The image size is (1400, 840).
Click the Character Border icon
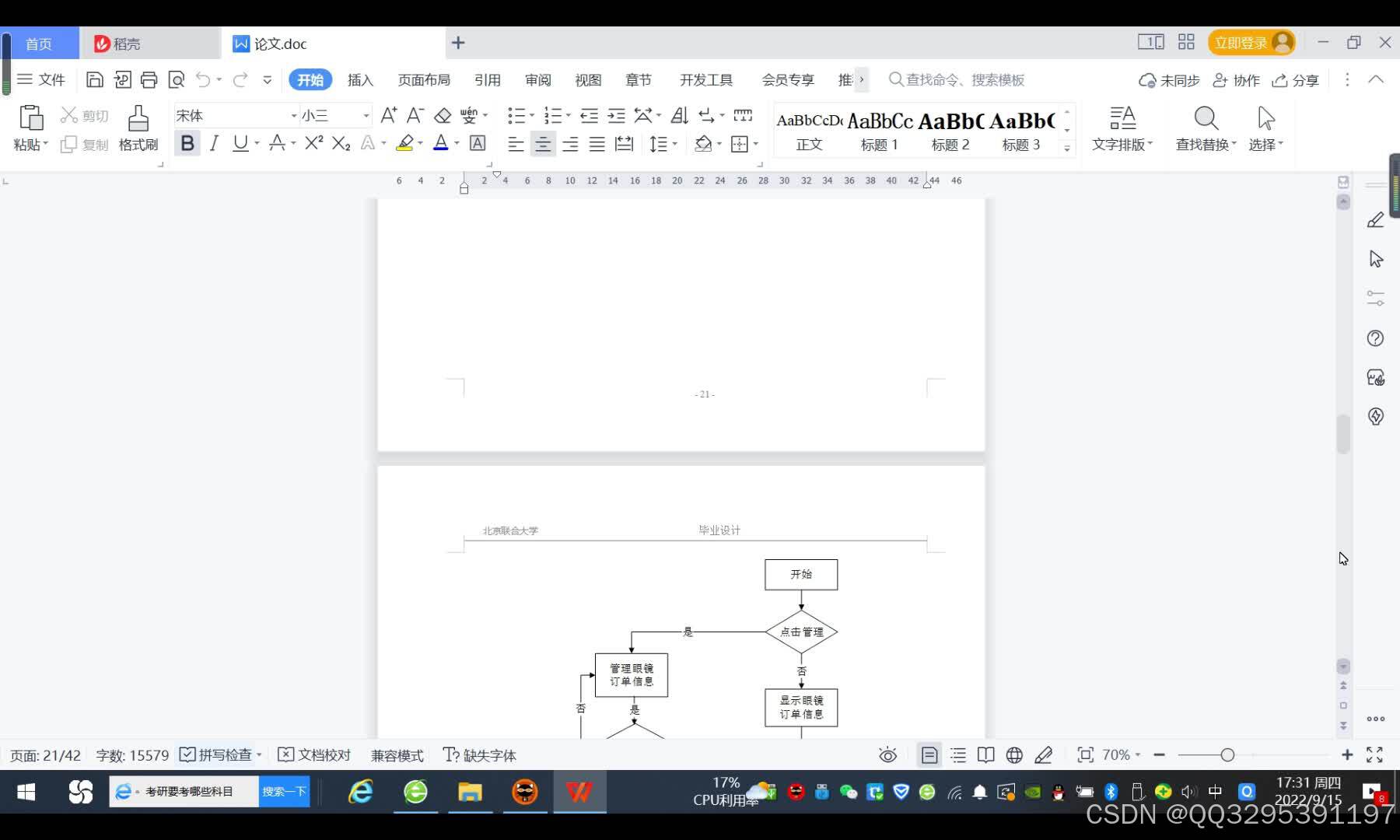pos(478,143)
